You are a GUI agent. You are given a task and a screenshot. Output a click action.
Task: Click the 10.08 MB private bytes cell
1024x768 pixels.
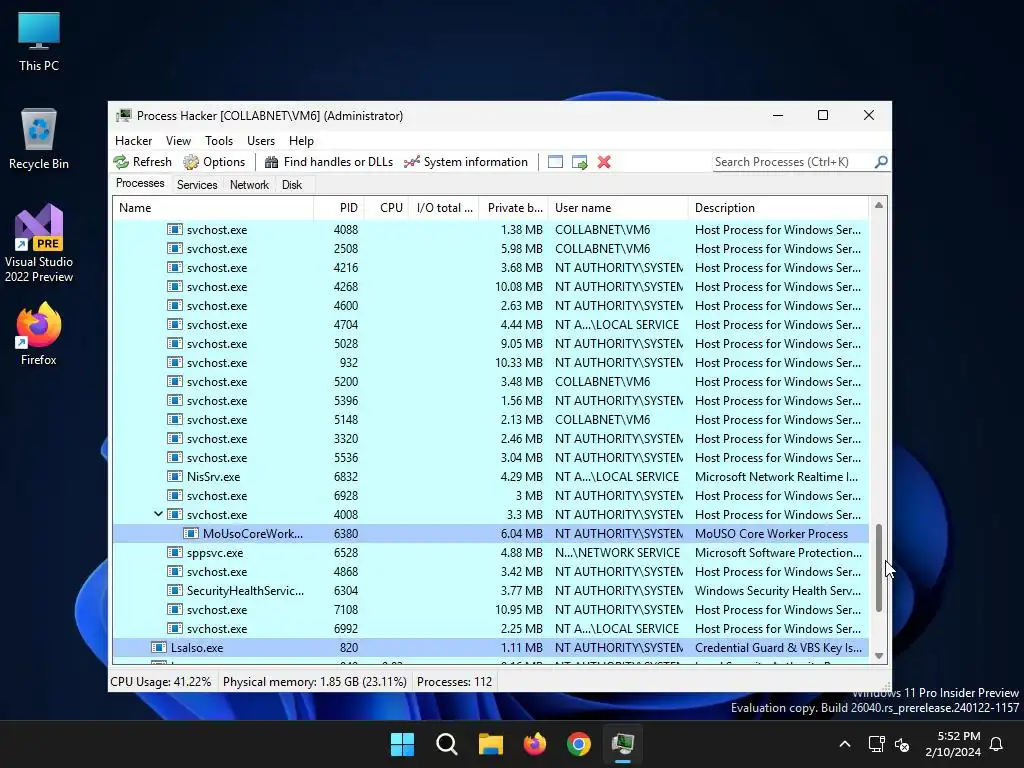(x=519, y=287)
